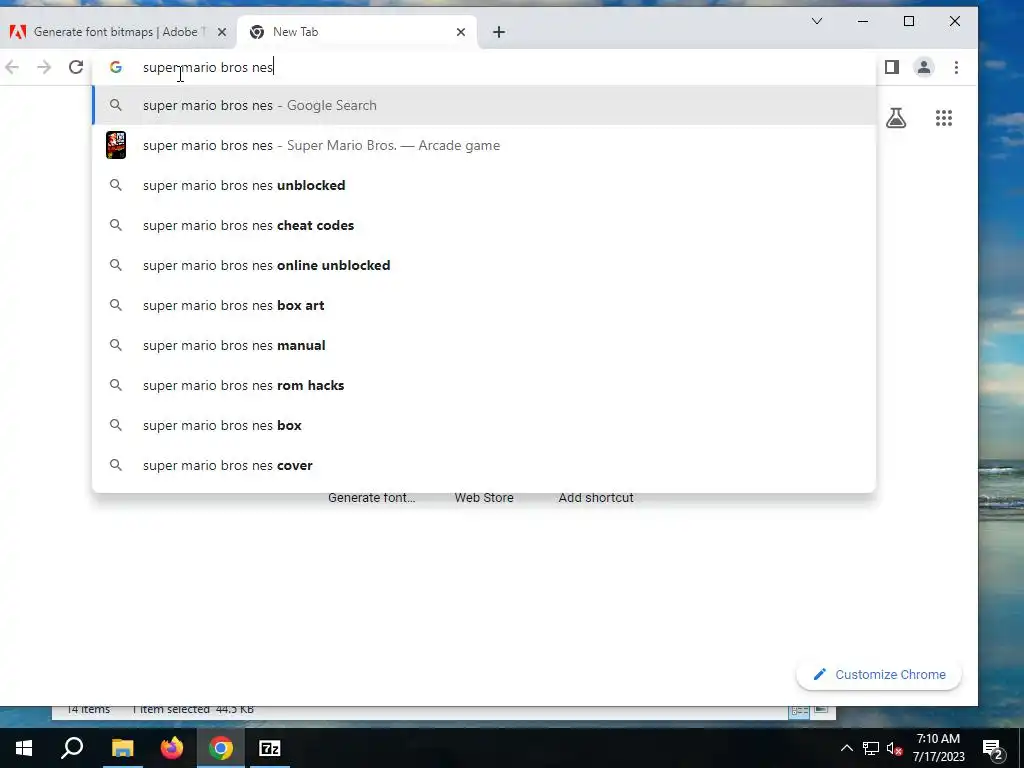Close the New Tab tab

coord(460,32)
